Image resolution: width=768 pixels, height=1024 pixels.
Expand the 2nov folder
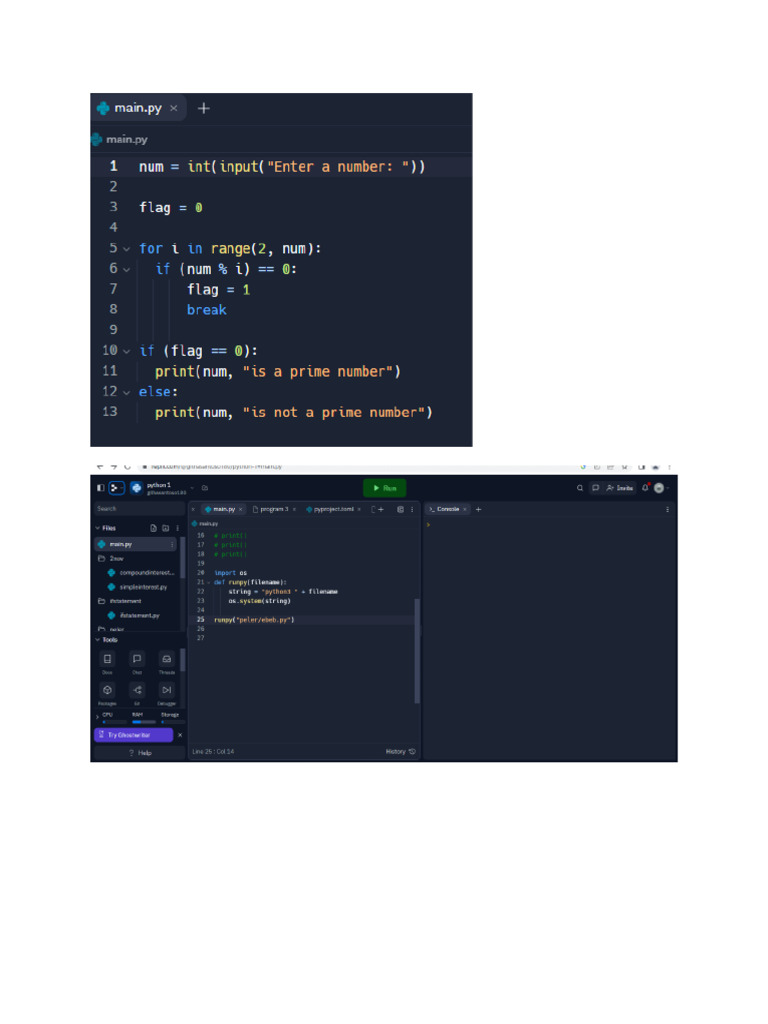(111, 559)
